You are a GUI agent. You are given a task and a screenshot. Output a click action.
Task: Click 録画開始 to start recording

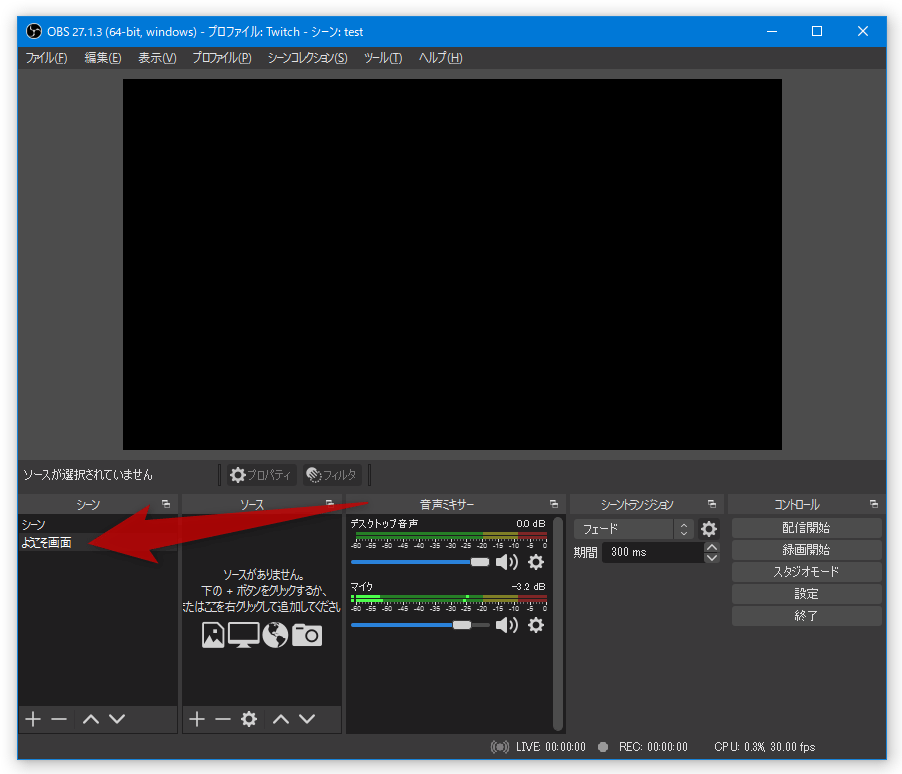[807, 550]
